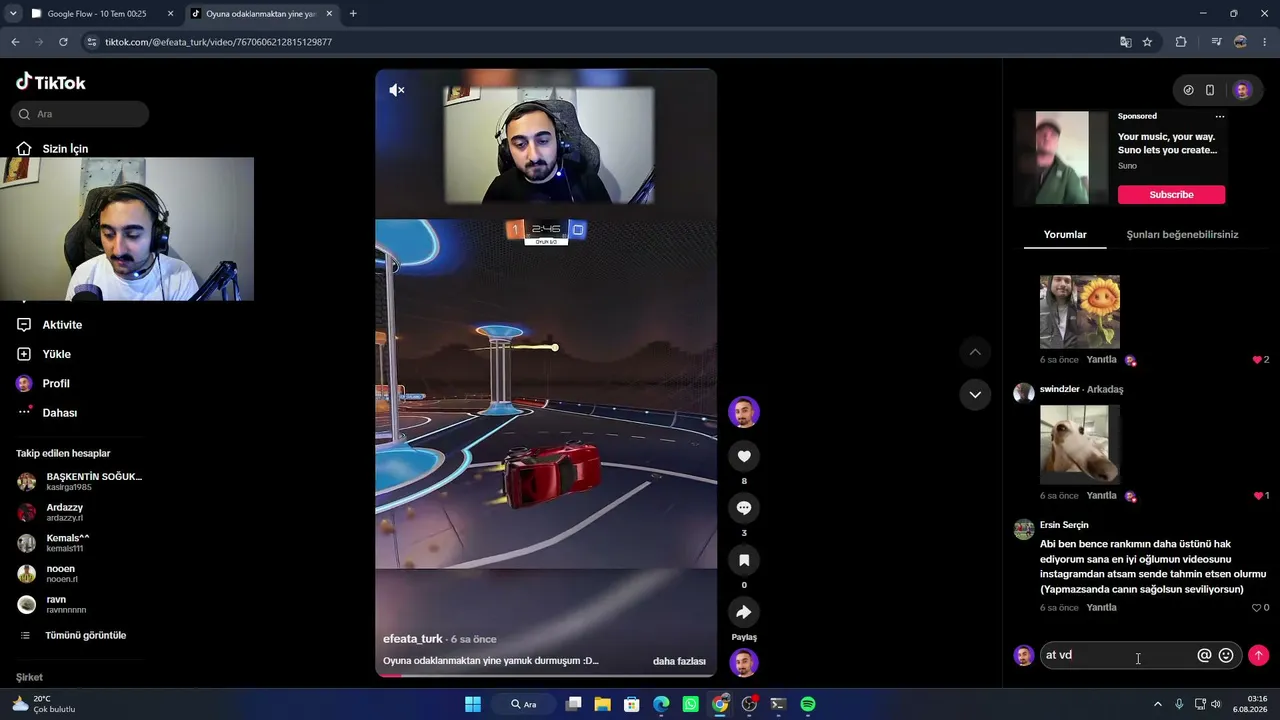Open the Sponsored ad options menu
Image resolution: width=1280 pixels, height=720 pixels.
click(x=1219, y=117)
